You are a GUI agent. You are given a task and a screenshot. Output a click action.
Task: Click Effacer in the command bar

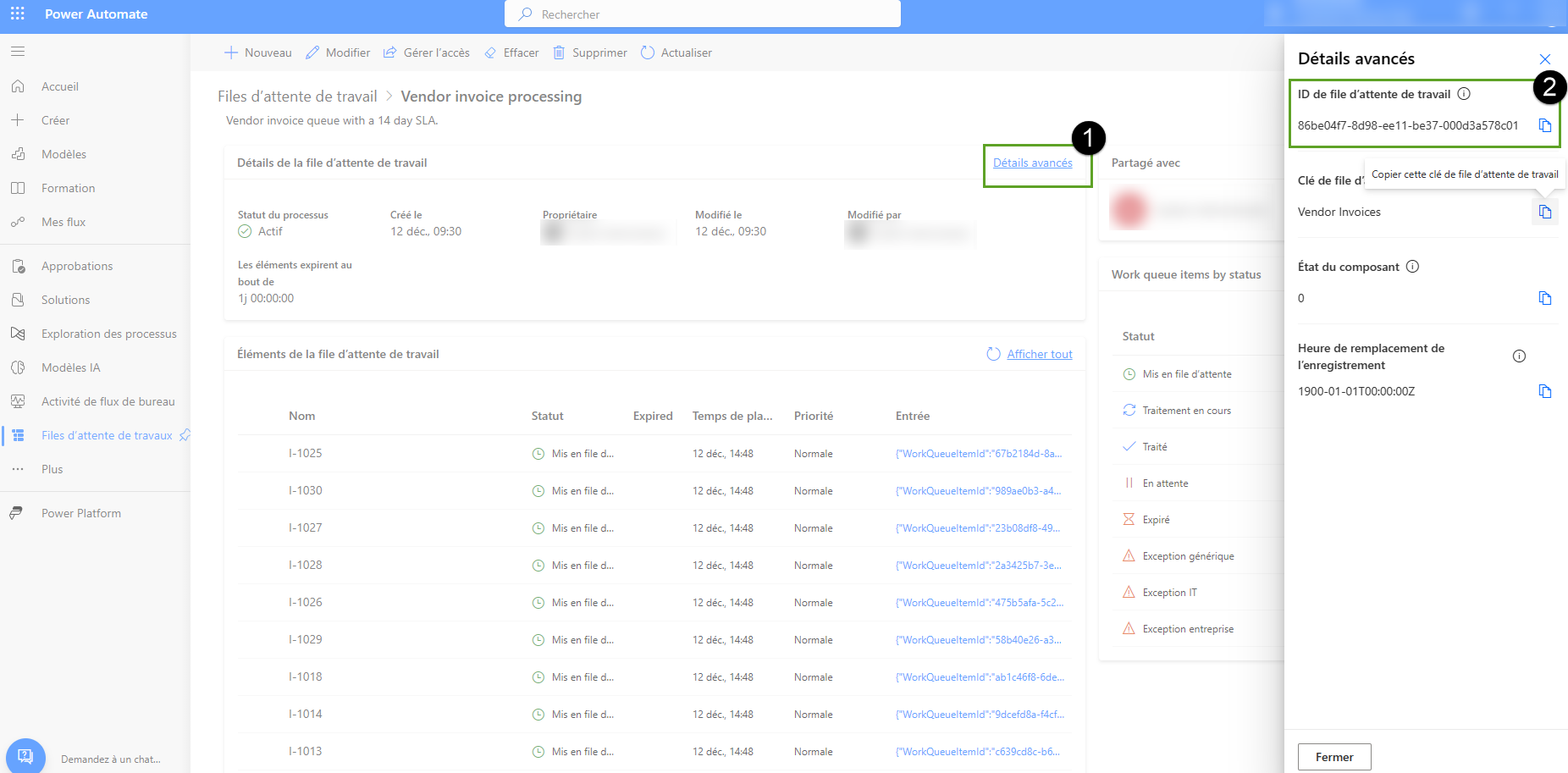[511, 52]
